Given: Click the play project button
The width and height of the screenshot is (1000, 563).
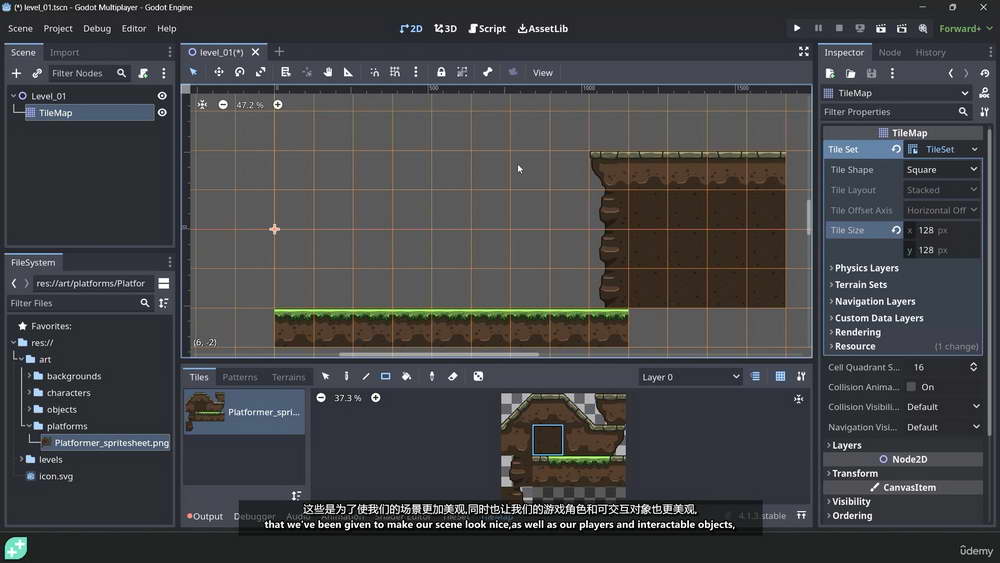Looking at the screenshot, I should (797, 28).
